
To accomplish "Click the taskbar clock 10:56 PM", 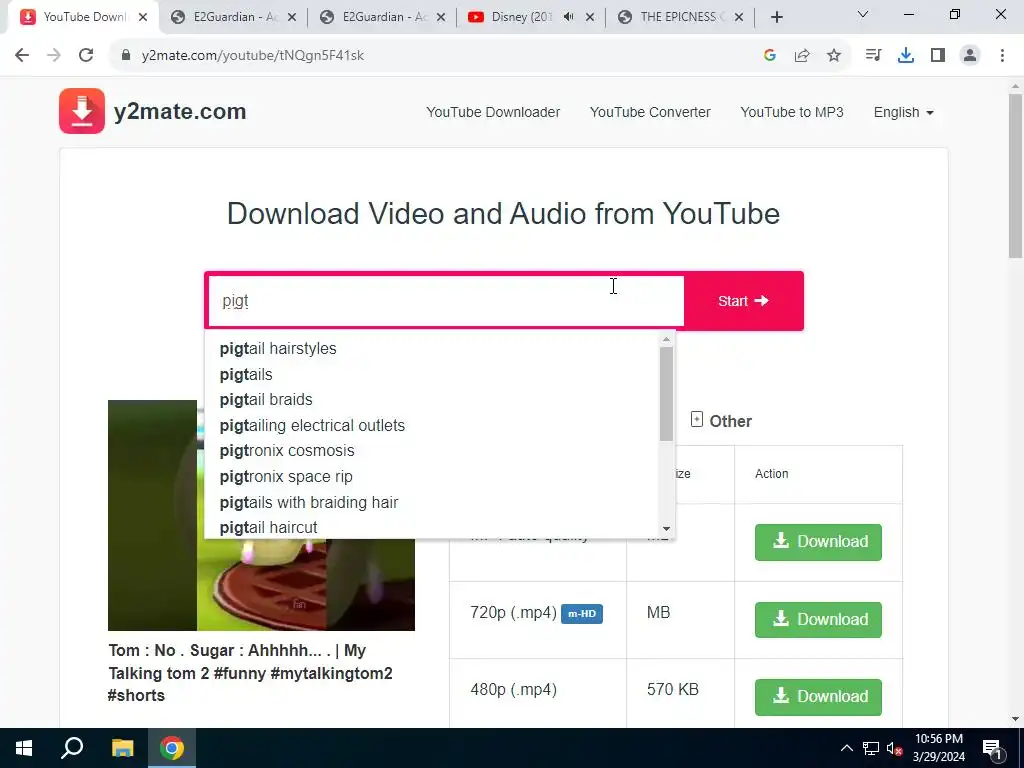I will 938,739.
